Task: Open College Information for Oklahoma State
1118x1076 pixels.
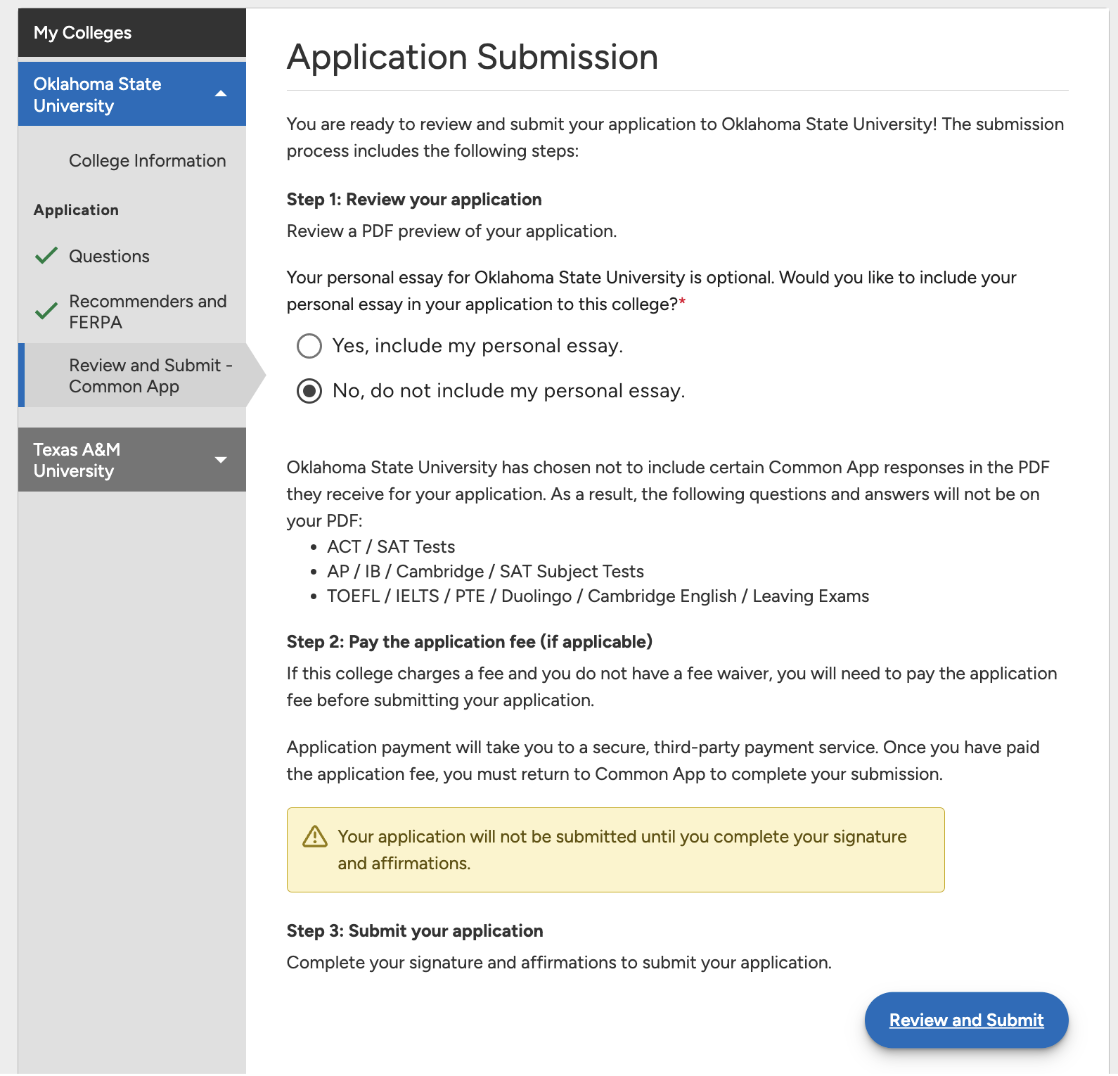Action: pyautogui.click(x=147, y=160)
